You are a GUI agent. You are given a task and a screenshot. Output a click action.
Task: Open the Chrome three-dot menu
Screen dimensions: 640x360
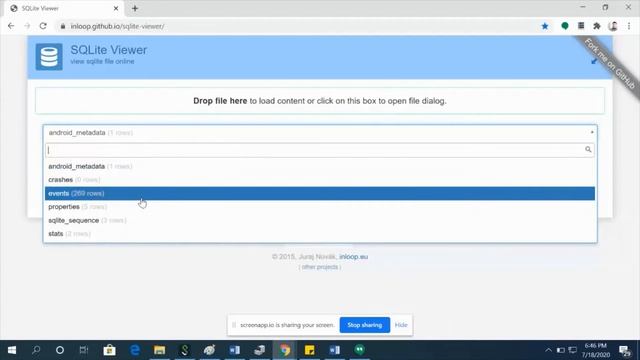point(629,26)
